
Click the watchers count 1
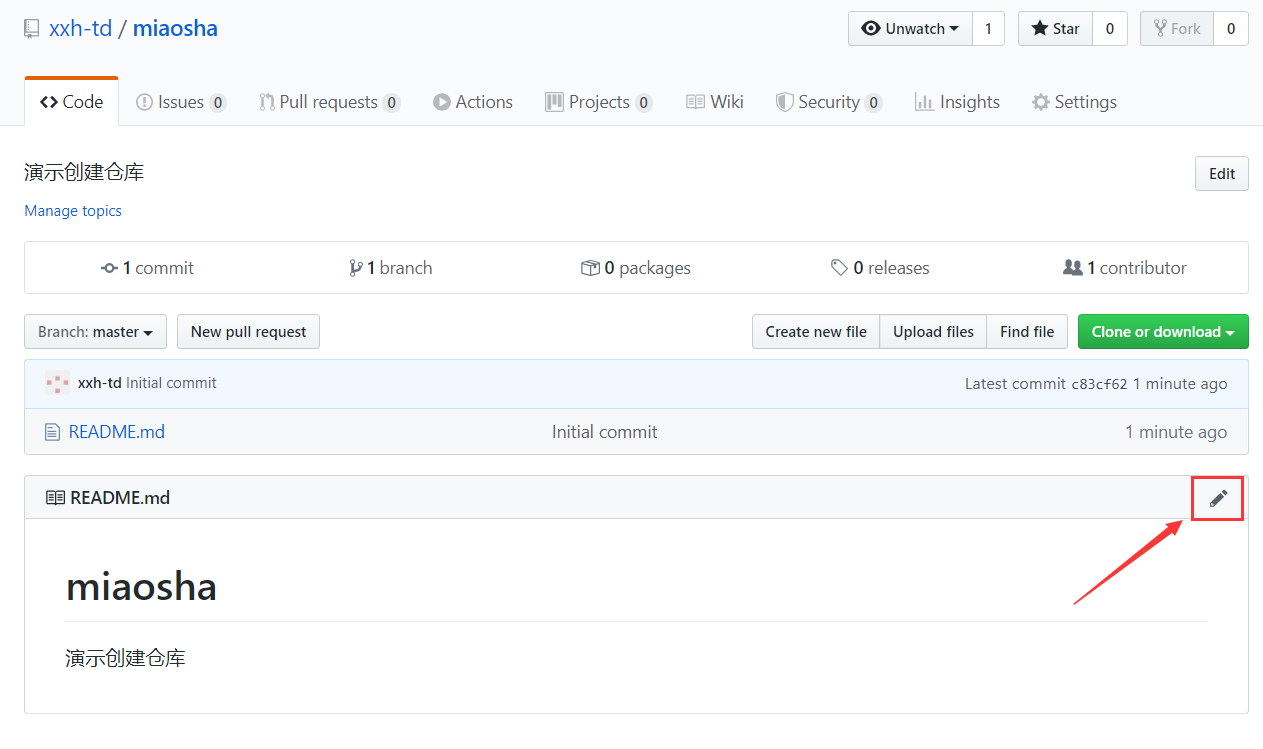click(988, 29)
